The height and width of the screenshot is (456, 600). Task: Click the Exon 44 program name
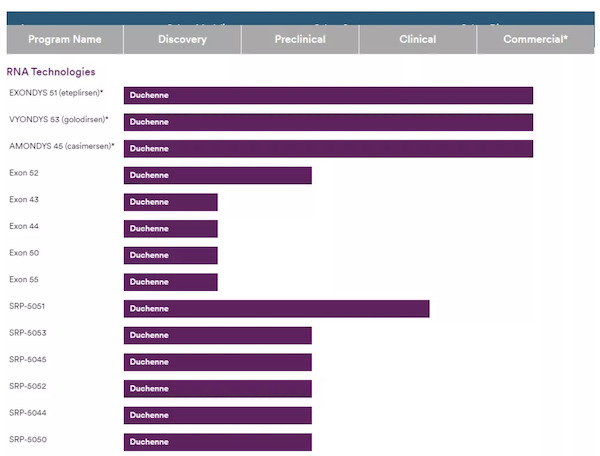(x=24, y=226)
